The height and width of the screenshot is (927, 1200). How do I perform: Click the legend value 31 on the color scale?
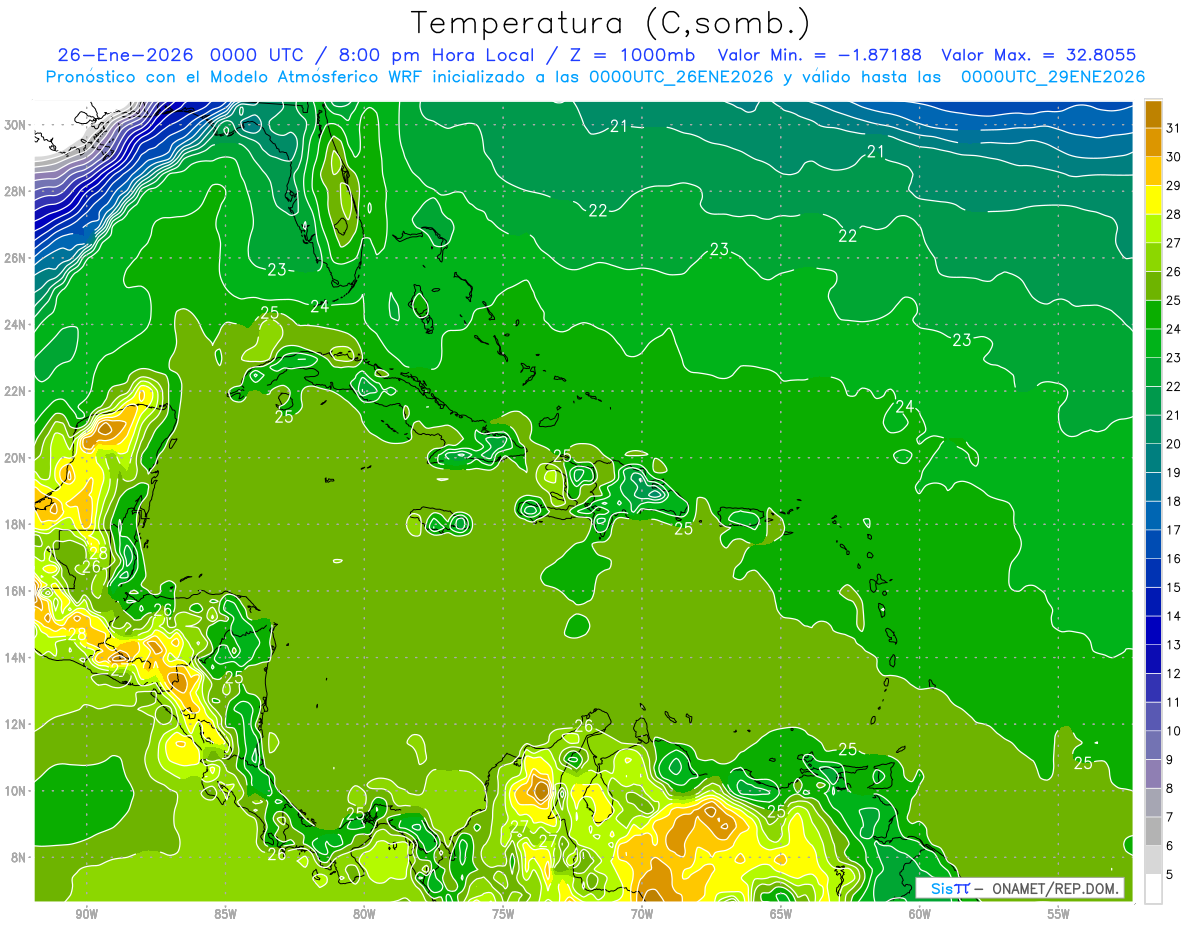tap(1174, 127)
